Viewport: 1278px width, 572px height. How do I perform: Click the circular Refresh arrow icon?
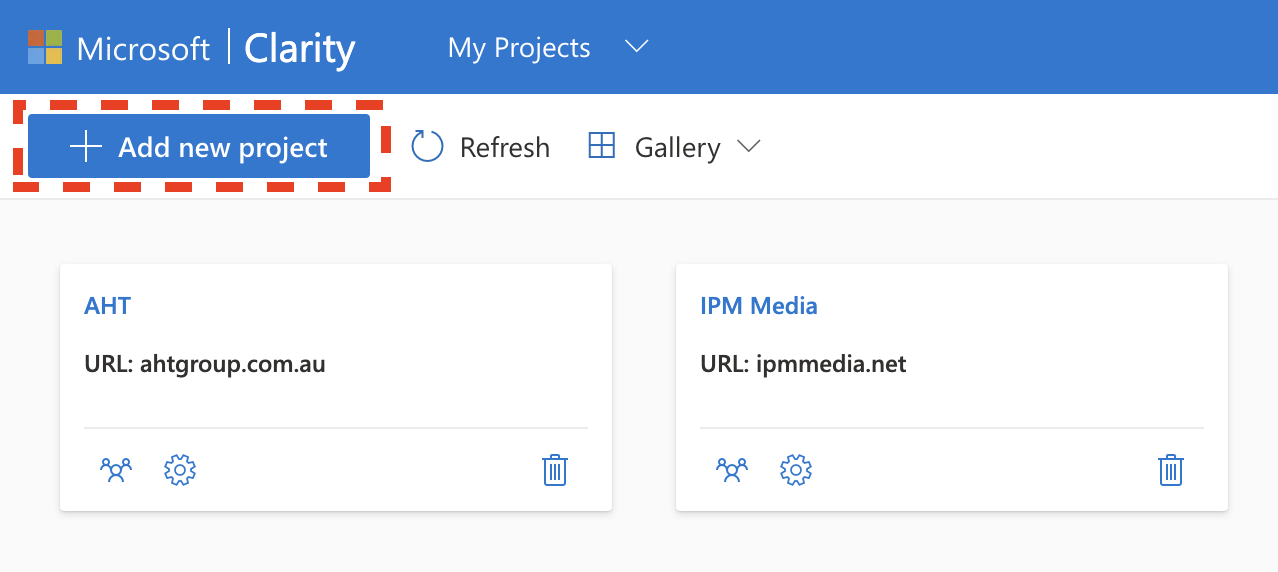427,147
